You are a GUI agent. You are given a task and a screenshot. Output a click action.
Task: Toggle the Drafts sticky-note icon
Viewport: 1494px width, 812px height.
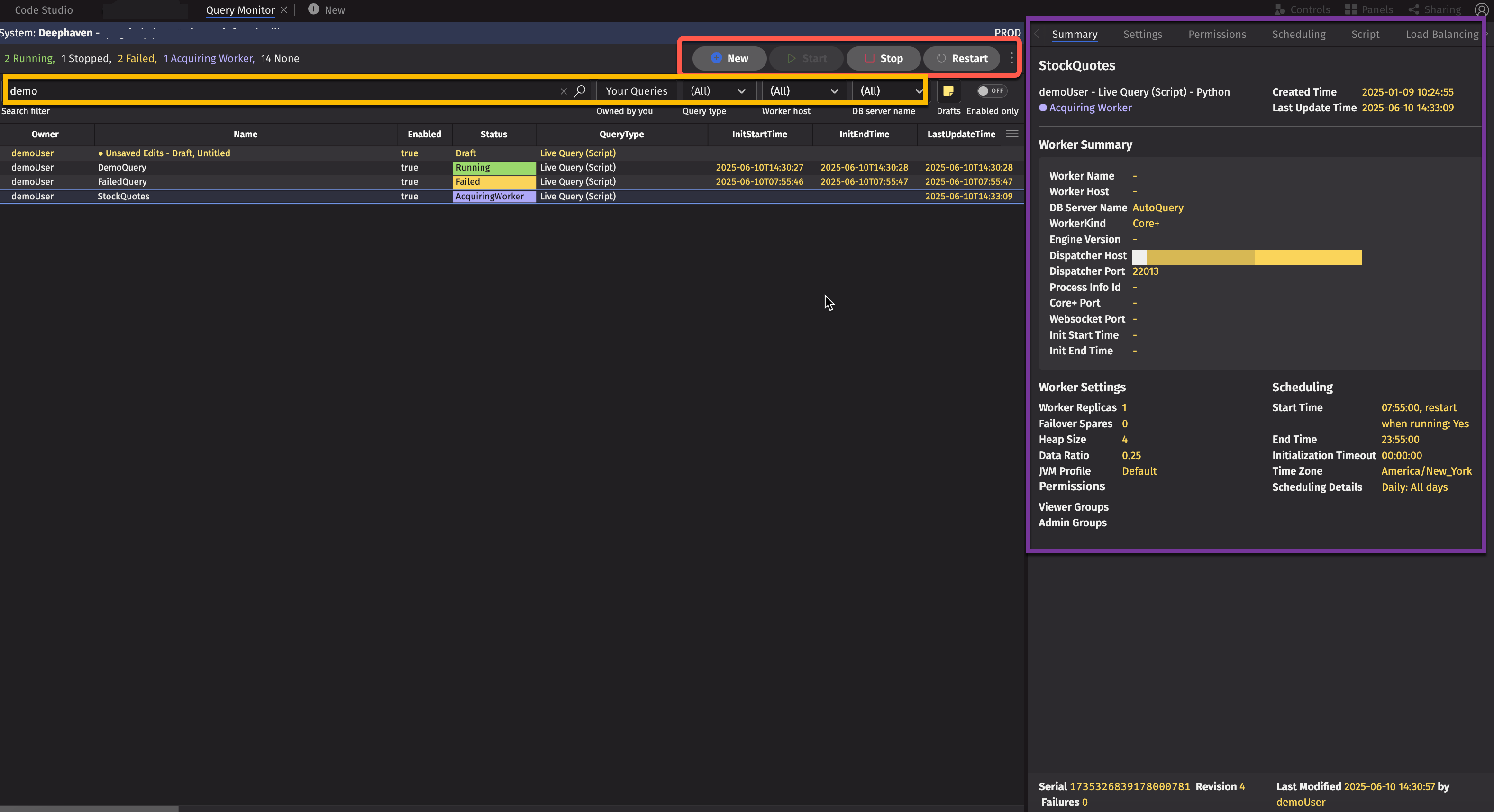pos(948,91)
